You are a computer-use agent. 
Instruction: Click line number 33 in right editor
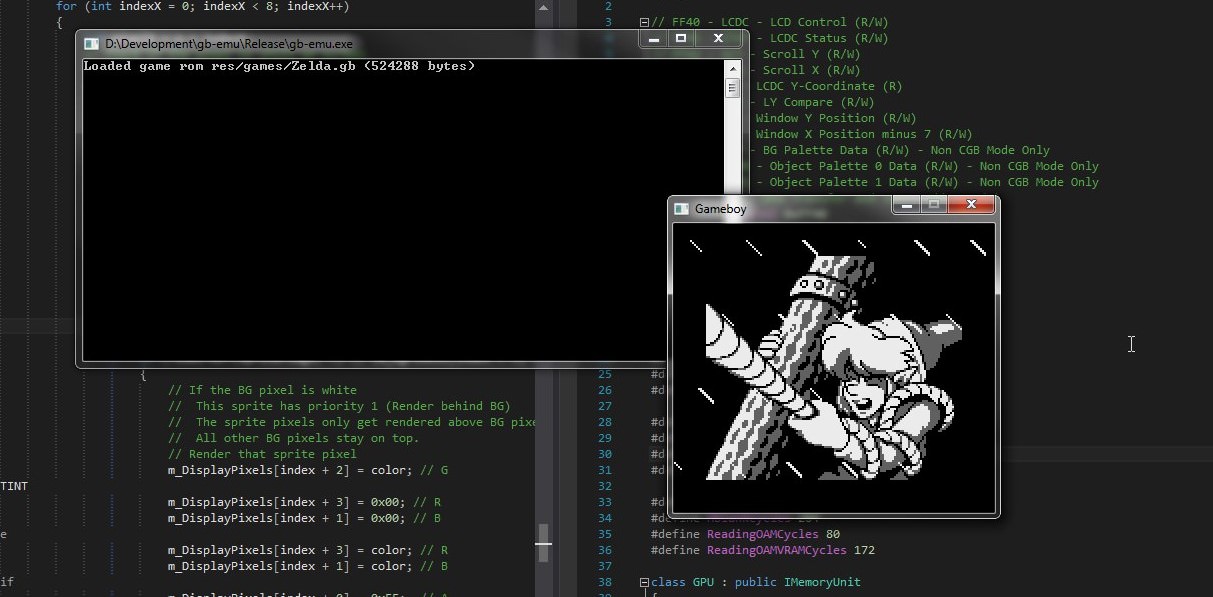(604, 502)
